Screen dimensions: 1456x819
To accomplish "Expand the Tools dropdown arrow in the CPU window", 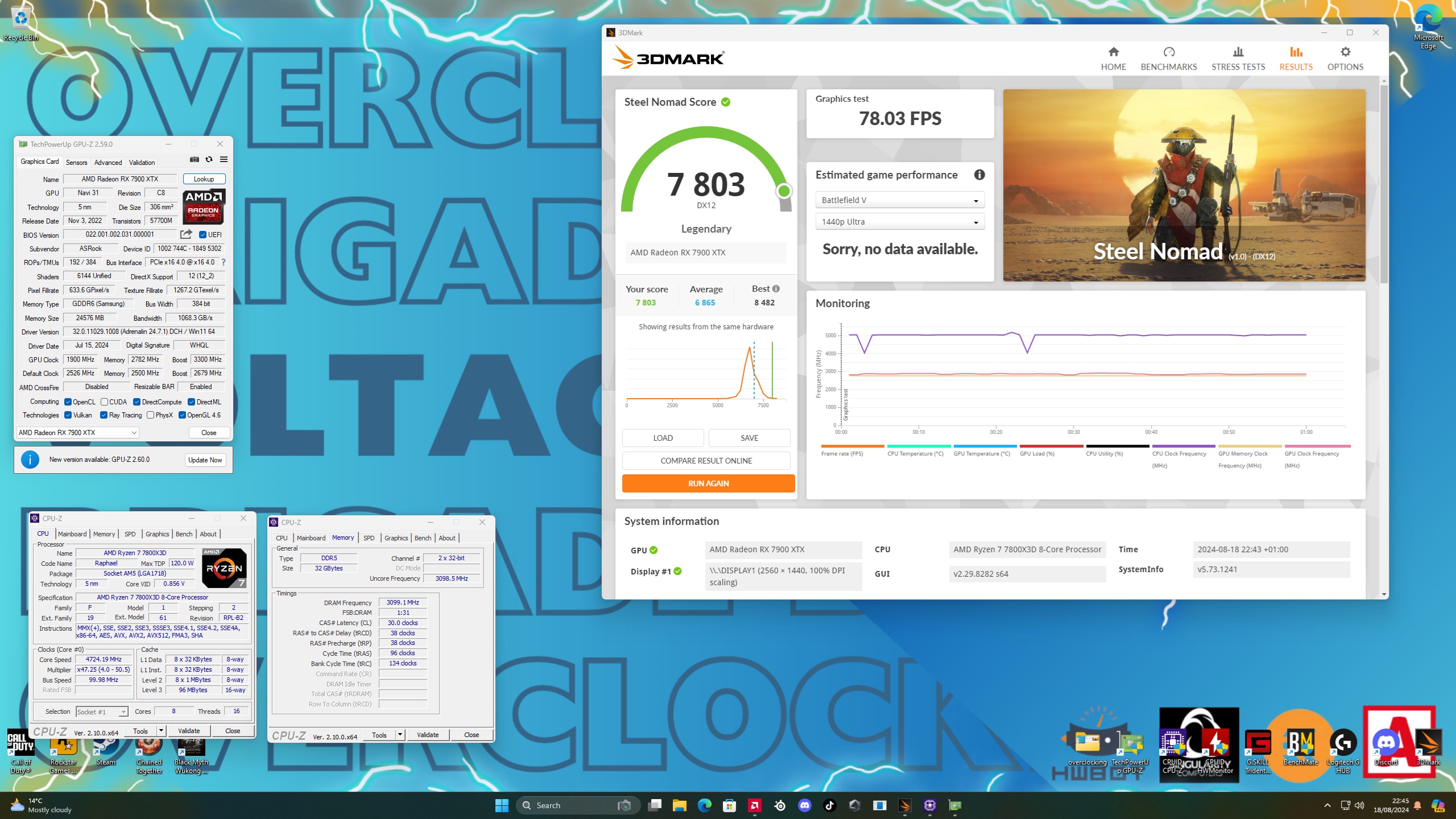I will (x=161, y=731).
